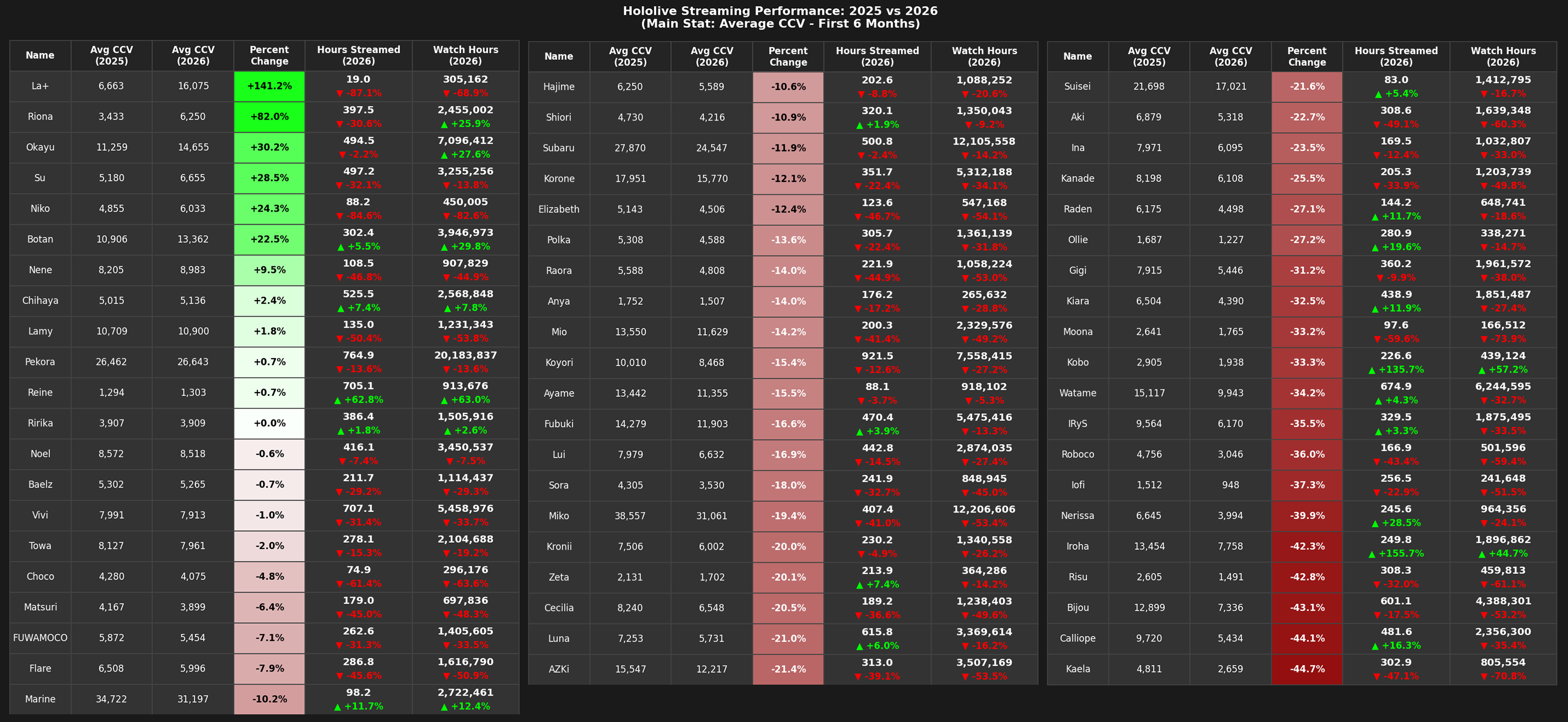Select the name cell "Kronii"
The image size is (1568, 722).
559,547
